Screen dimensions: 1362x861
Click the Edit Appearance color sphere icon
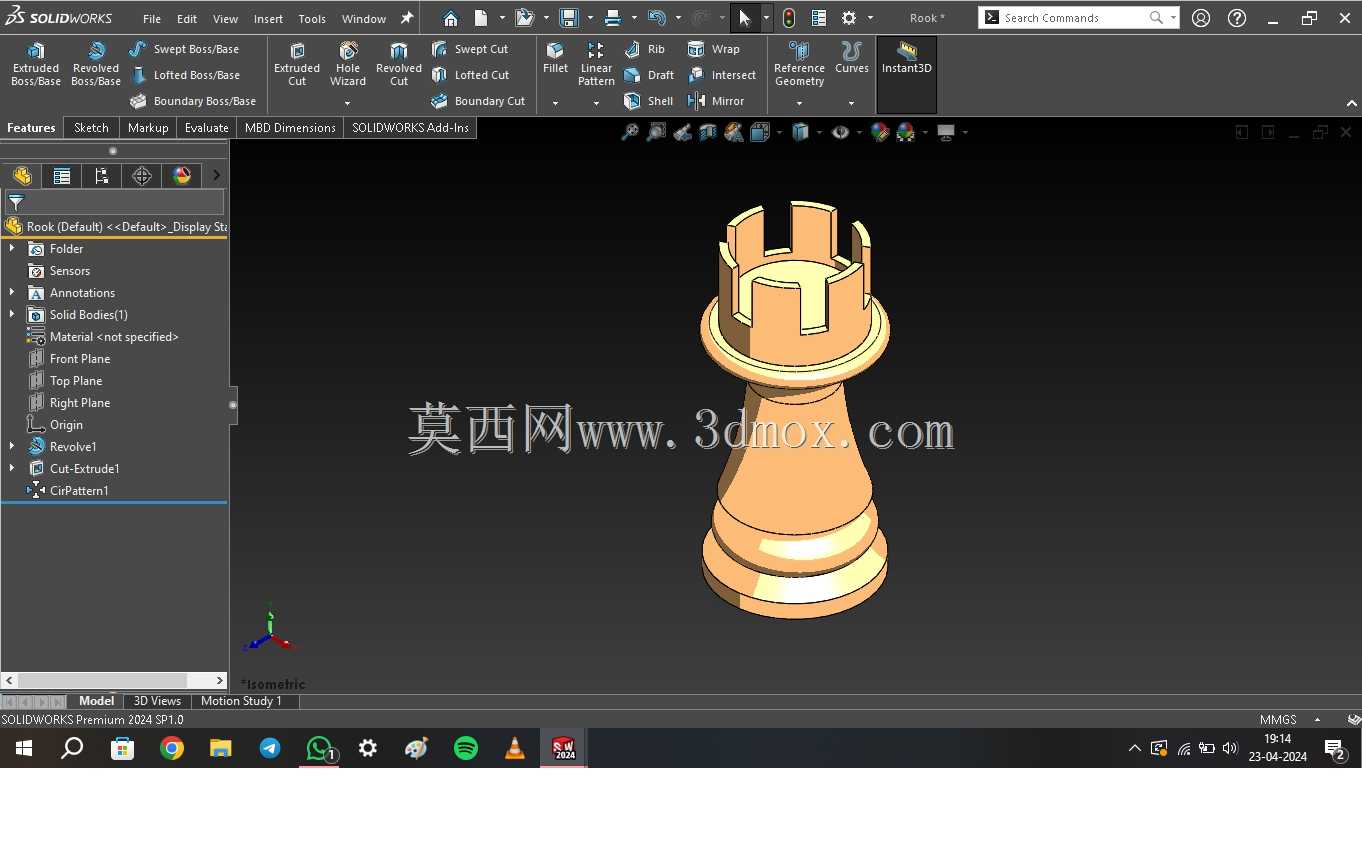click(x=880, y=132)
